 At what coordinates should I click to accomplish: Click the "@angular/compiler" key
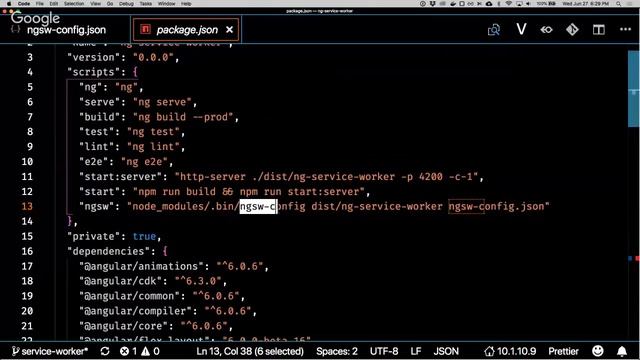click(135, 311)
